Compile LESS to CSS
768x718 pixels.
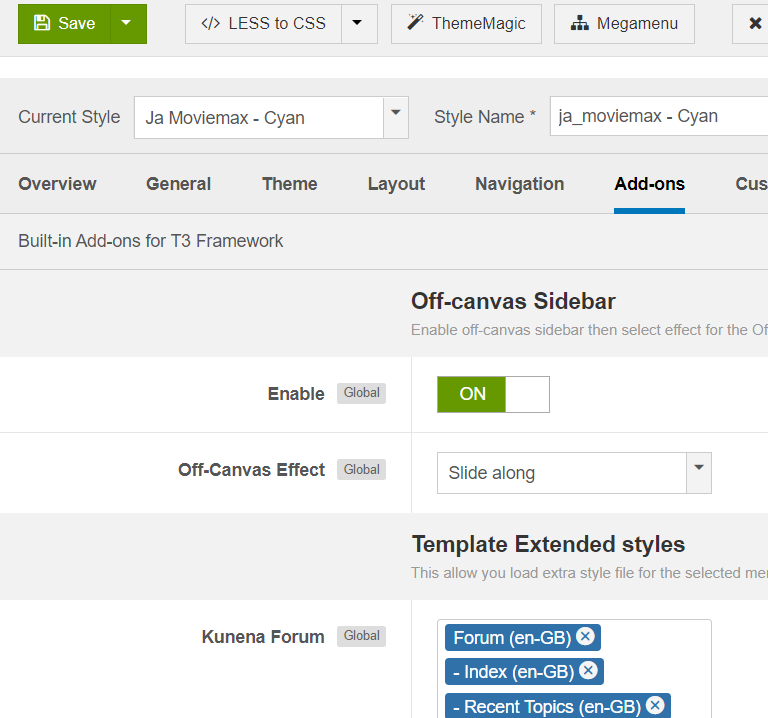264,24
